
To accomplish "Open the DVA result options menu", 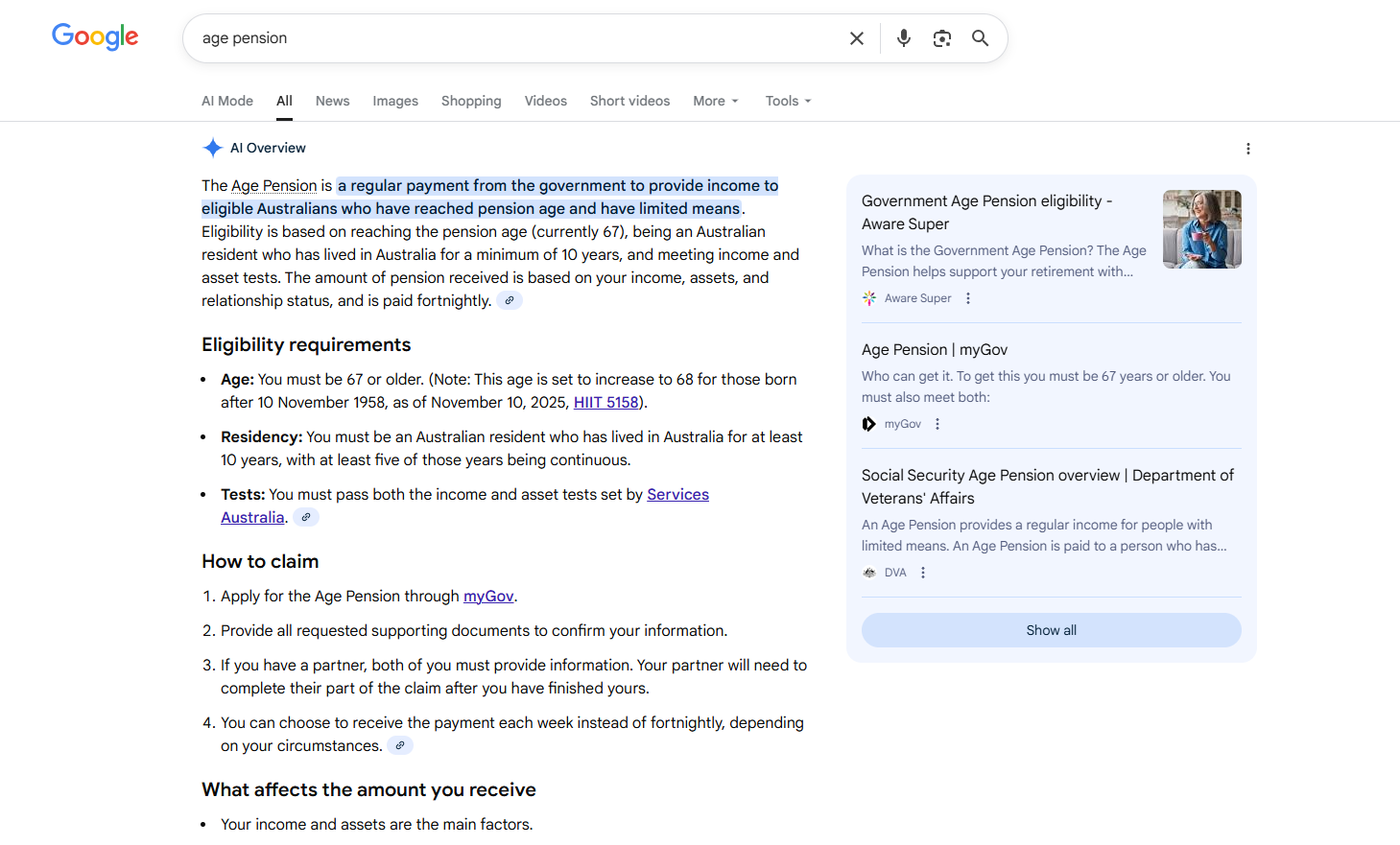I will pos(923,573).
